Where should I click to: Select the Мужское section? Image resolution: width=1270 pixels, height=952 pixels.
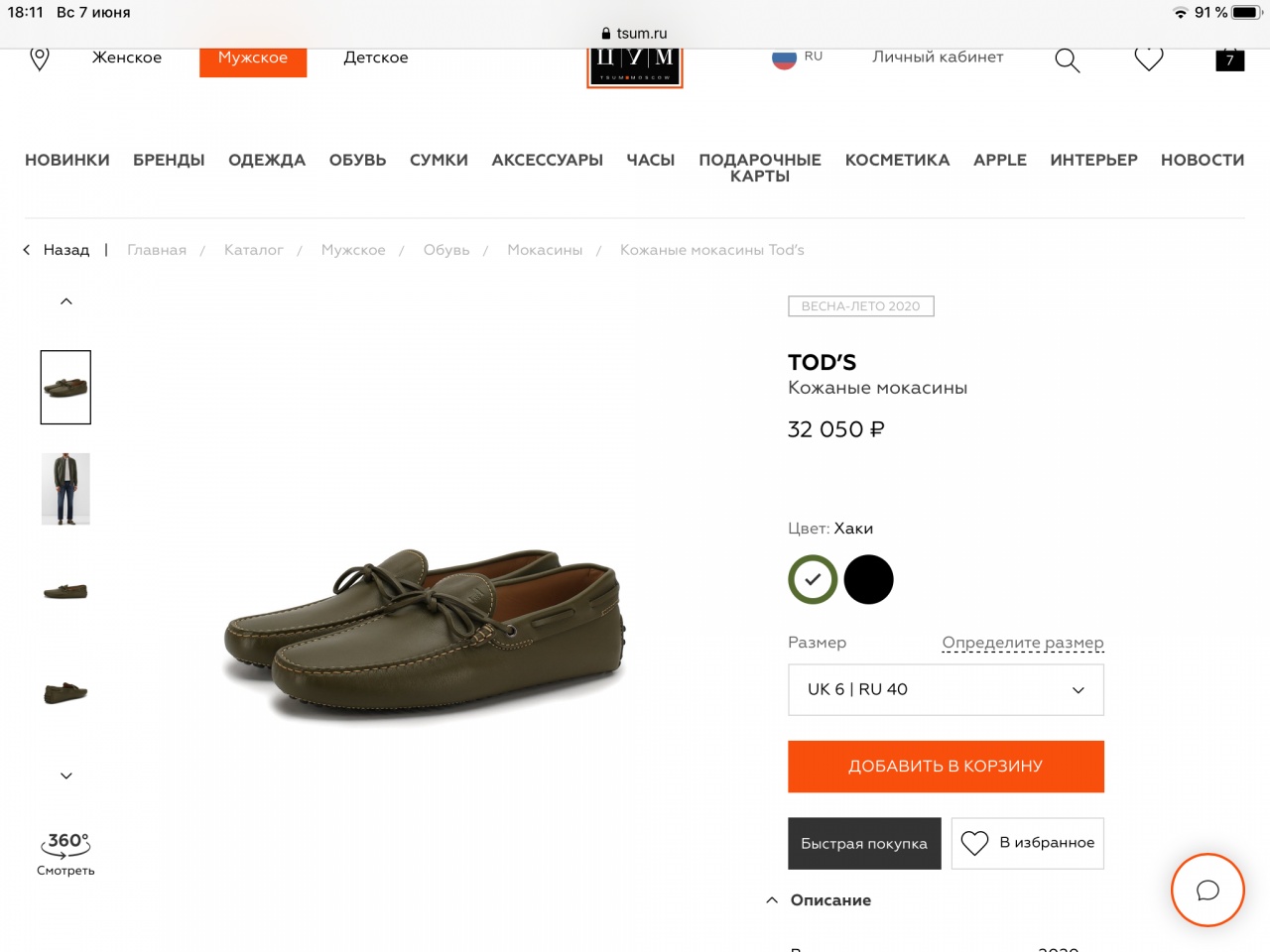point(253,59)
